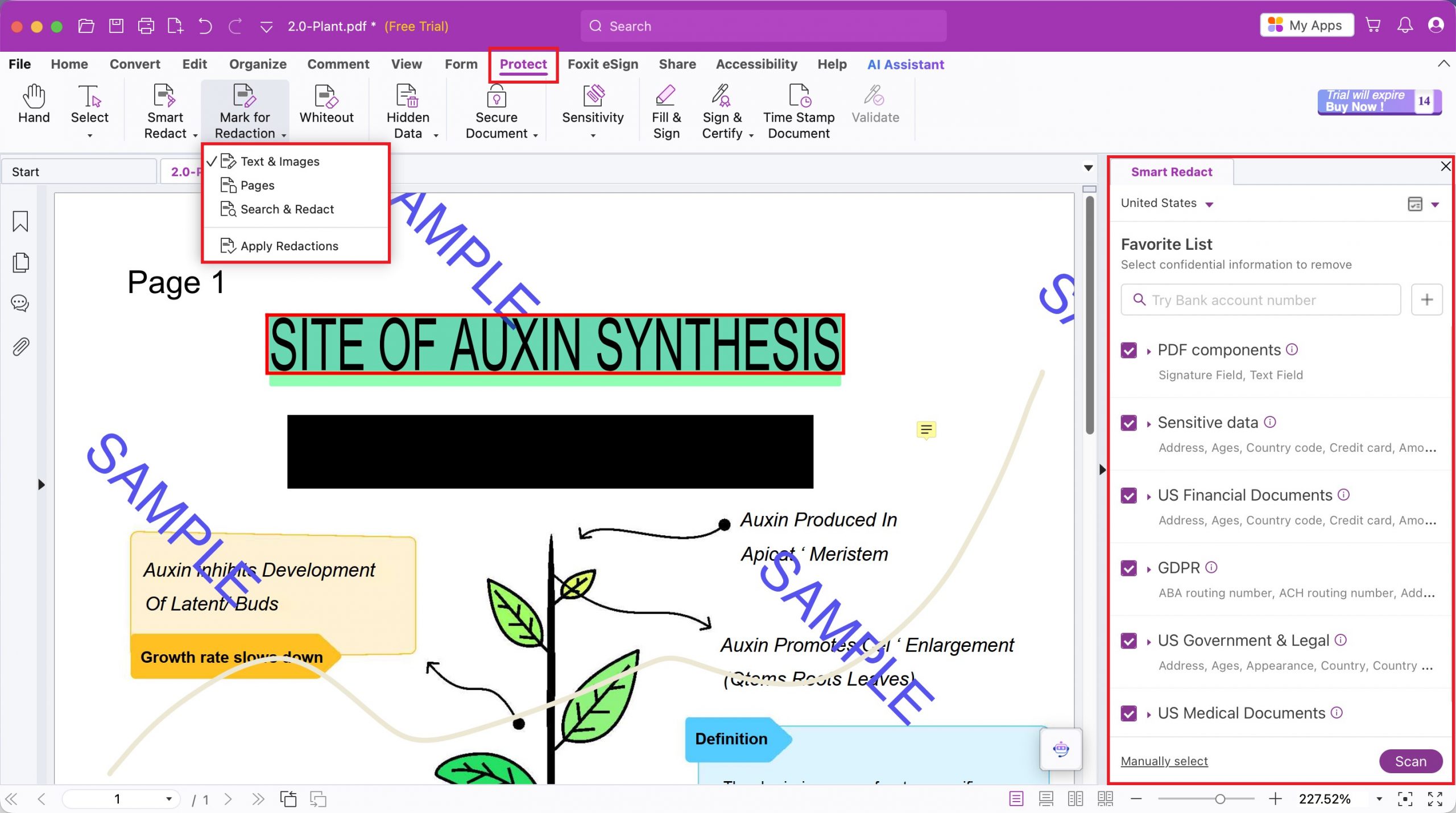Uncheck US Medical Documents checkbox
This screenshot has height=813, width=1456.
pyautogui.click(x=1129, y=713)
